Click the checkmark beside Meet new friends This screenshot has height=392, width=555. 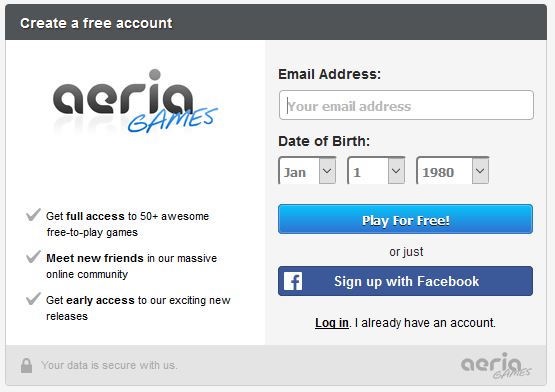33,257
